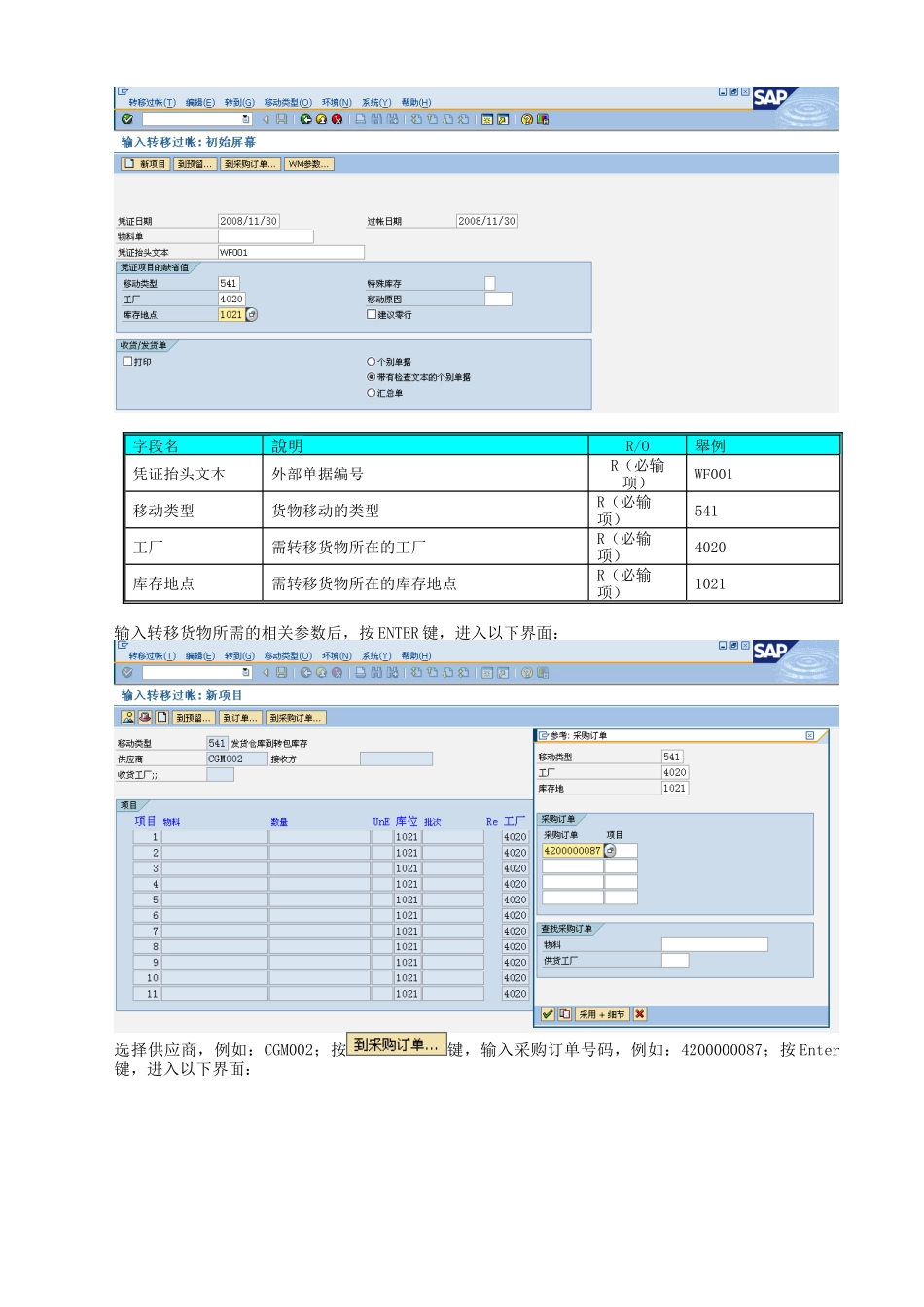Click 物料 field in 查找采购订单 section
The width and height of the screenshot is (924, 1307).
(715, 944)
